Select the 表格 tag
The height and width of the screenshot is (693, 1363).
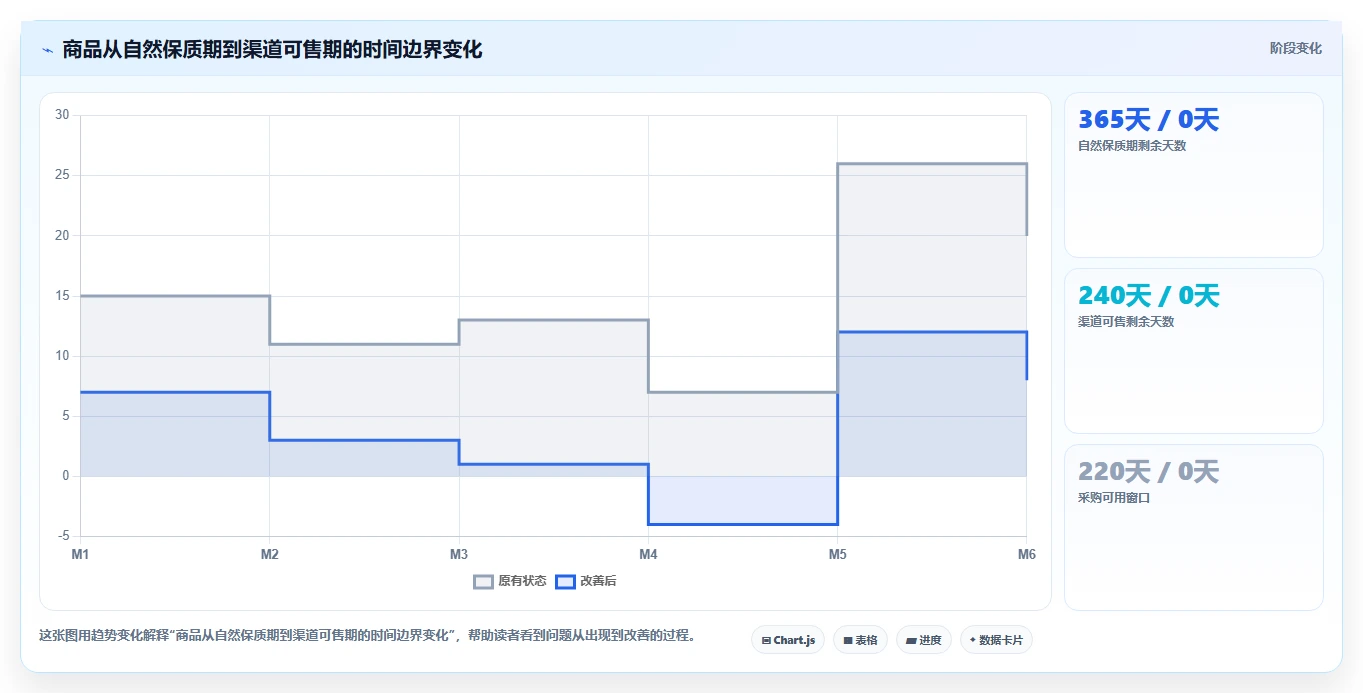tap(860, 640)
